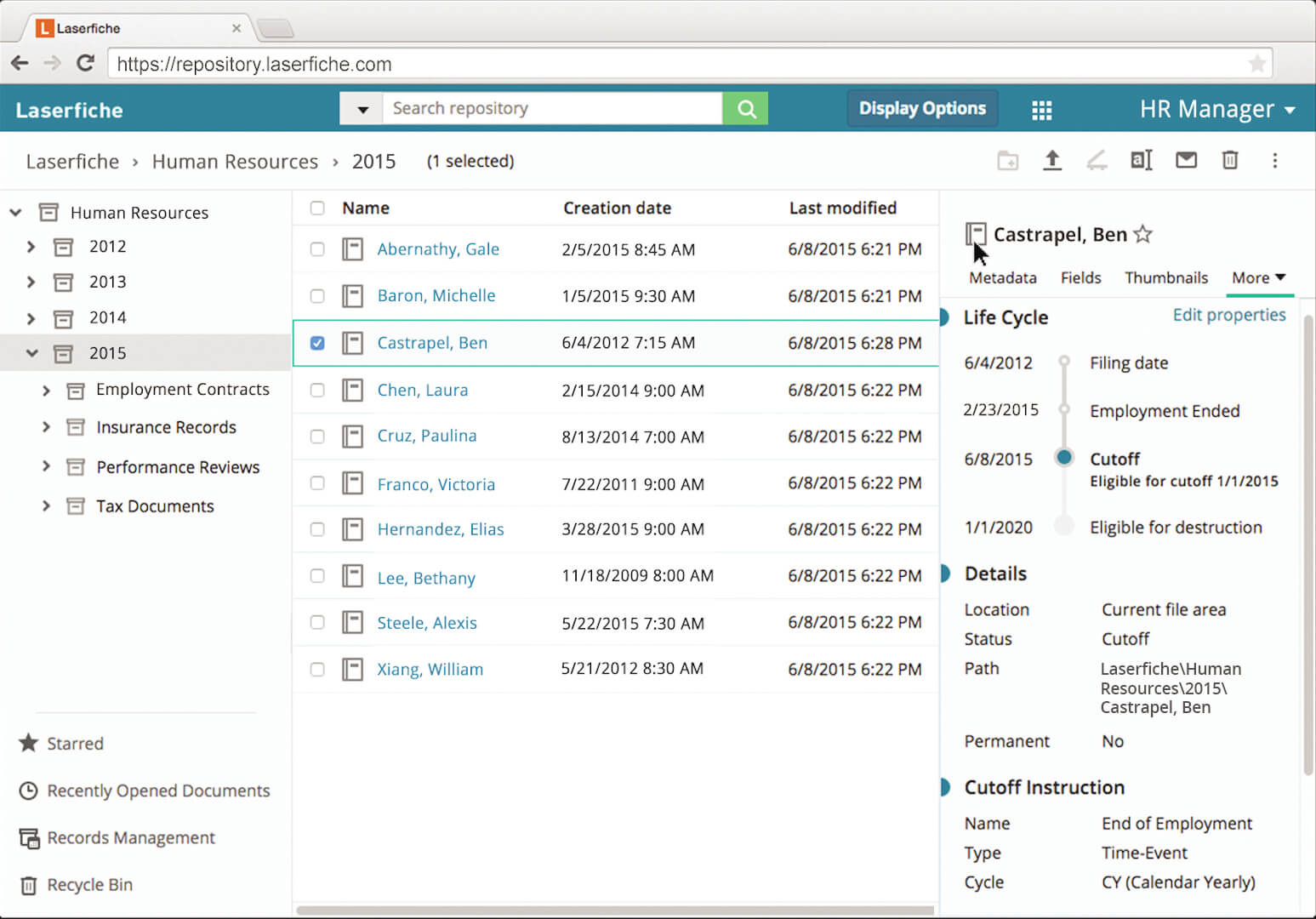Collapse the Human Resources tree node
1316x919 pixels.
point(15,212)
